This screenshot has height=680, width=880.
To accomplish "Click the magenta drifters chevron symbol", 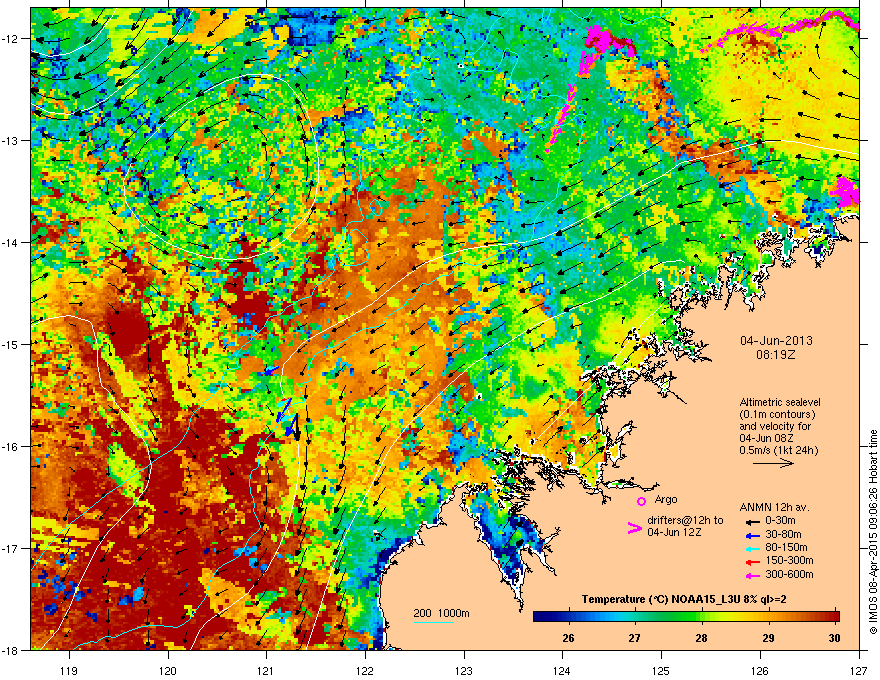I will tap(634, 528).
